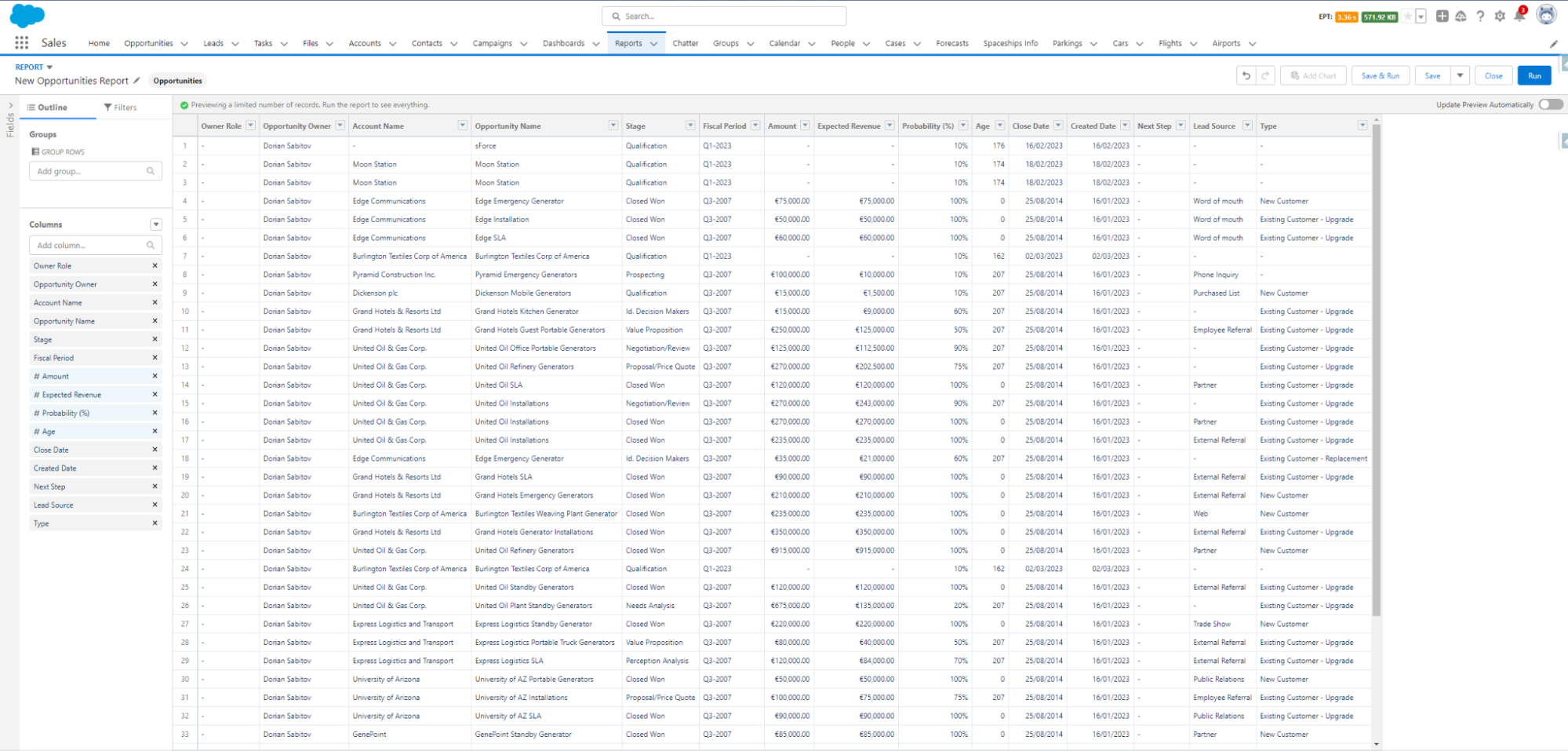Image resolution: width=1568 pixels, height=751 pixels.
Task: Open the Save button dropdown arrow
Action: [x=1461, y=75]
